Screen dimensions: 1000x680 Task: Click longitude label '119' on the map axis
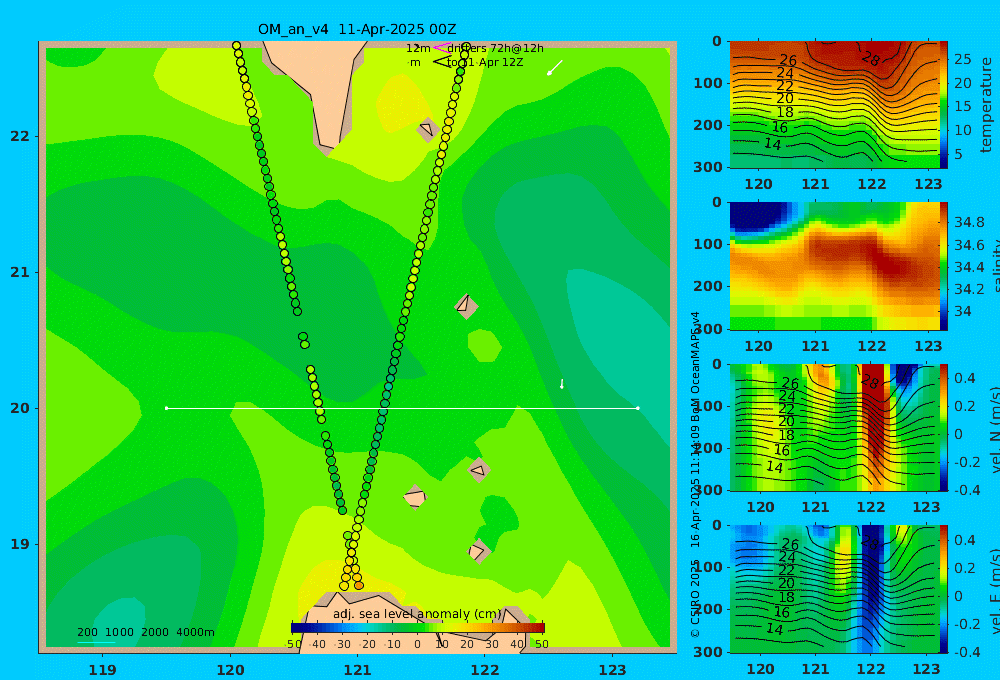(x=102, y=670)
